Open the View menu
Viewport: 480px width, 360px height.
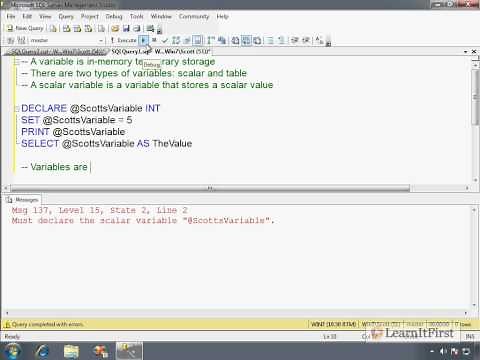pos(45,16)
